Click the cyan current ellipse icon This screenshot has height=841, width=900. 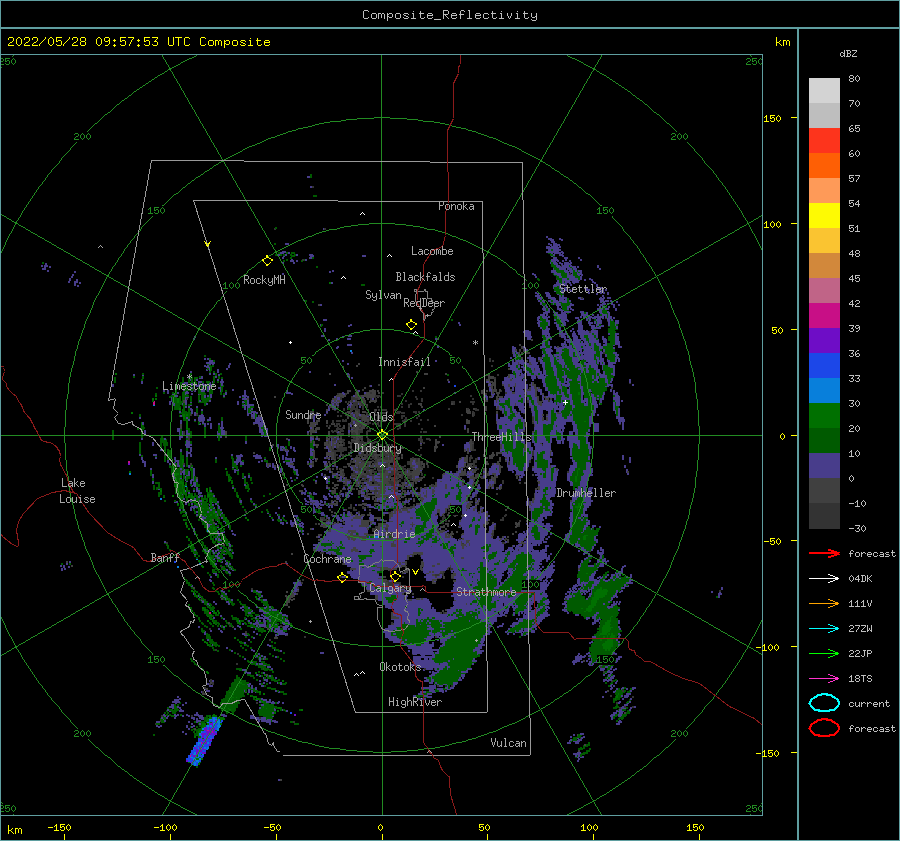point(824,703)
